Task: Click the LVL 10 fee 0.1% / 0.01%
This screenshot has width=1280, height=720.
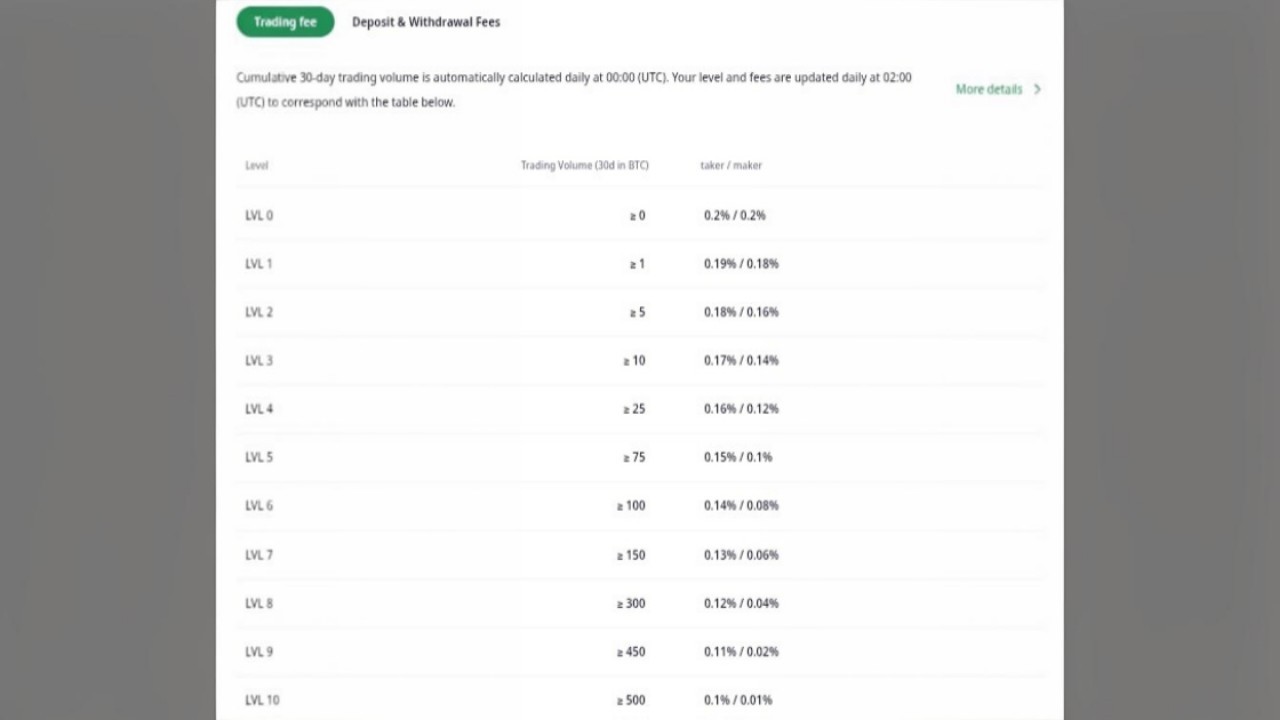Action: point(738,700)
